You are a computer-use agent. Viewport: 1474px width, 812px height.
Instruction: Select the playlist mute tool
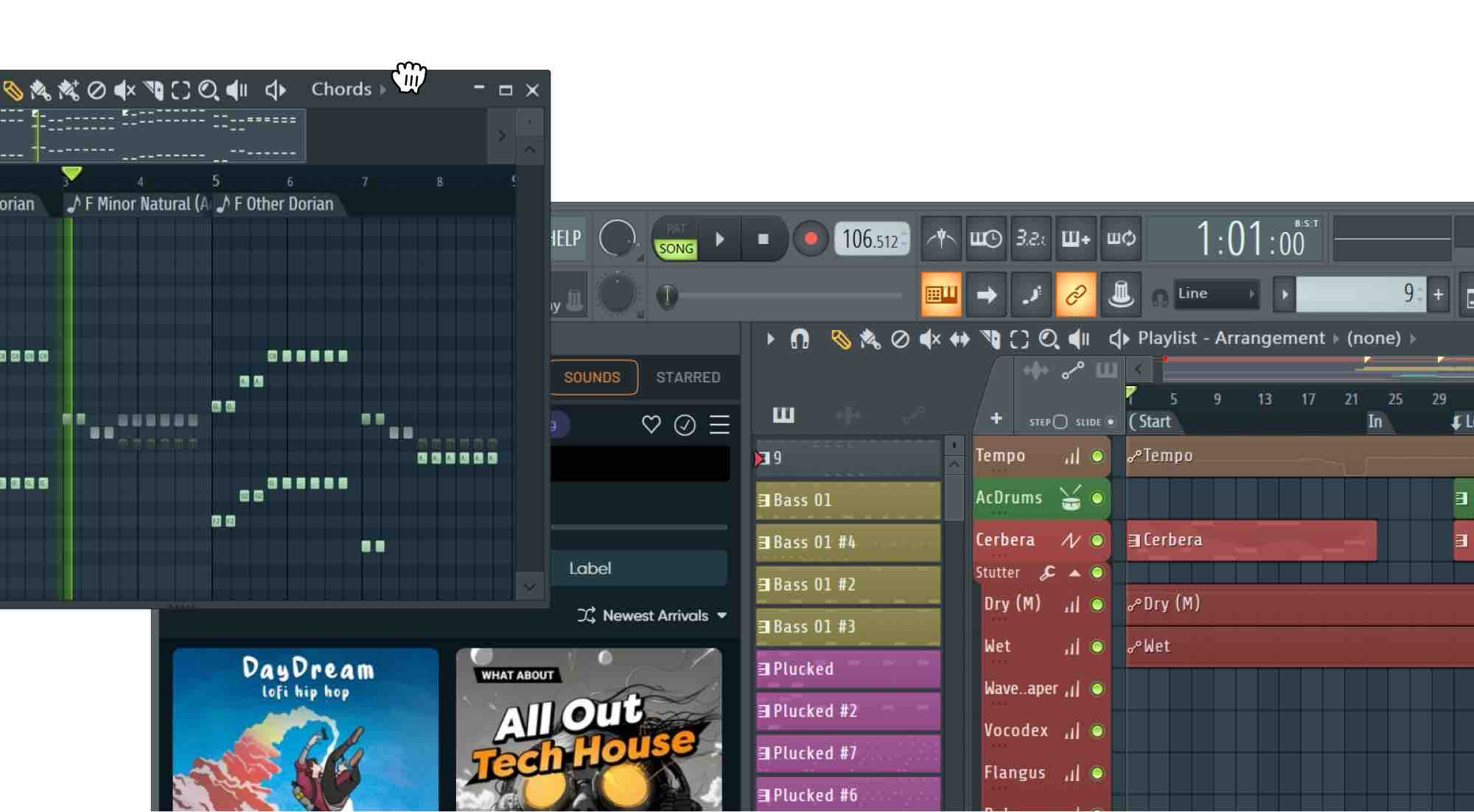929,339
